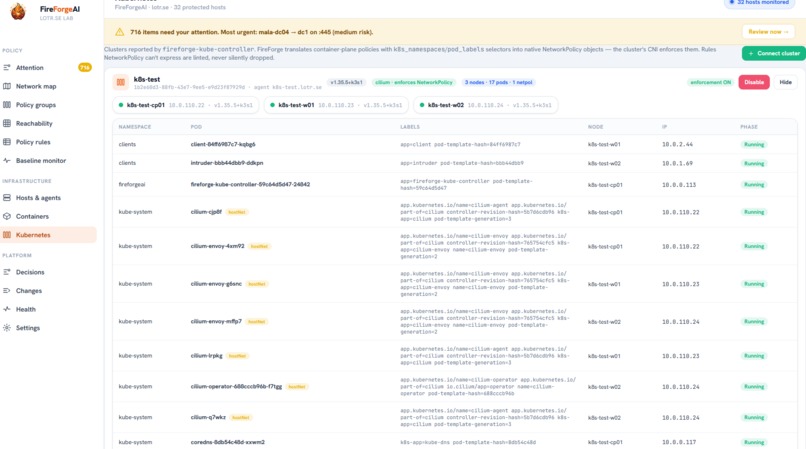Image resolution: width=806 pixels, height=449 pixels.
Task: Select node chip k8s-test-w02
Action: pyautogui.click(x=486, y=105)
